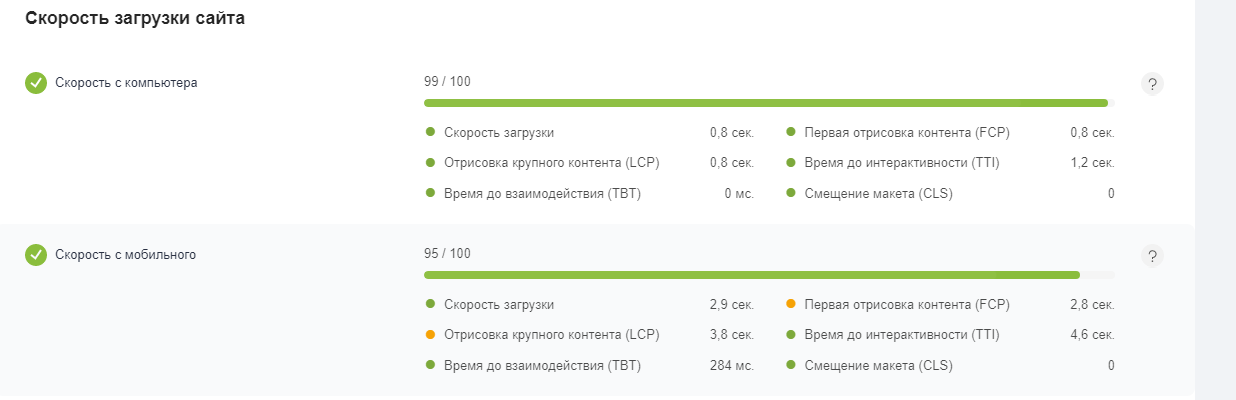
Task: Click green checkmark next to Скорость с компьютера
Action: click(36, 83)
